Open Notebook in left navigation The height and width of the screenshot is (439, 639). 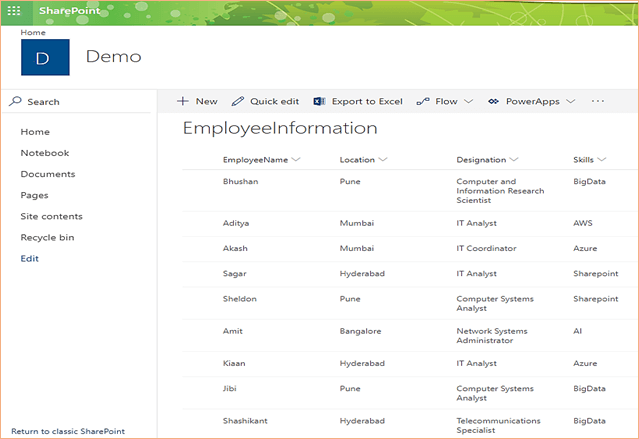pyautogui.click(x=45, y=153)
